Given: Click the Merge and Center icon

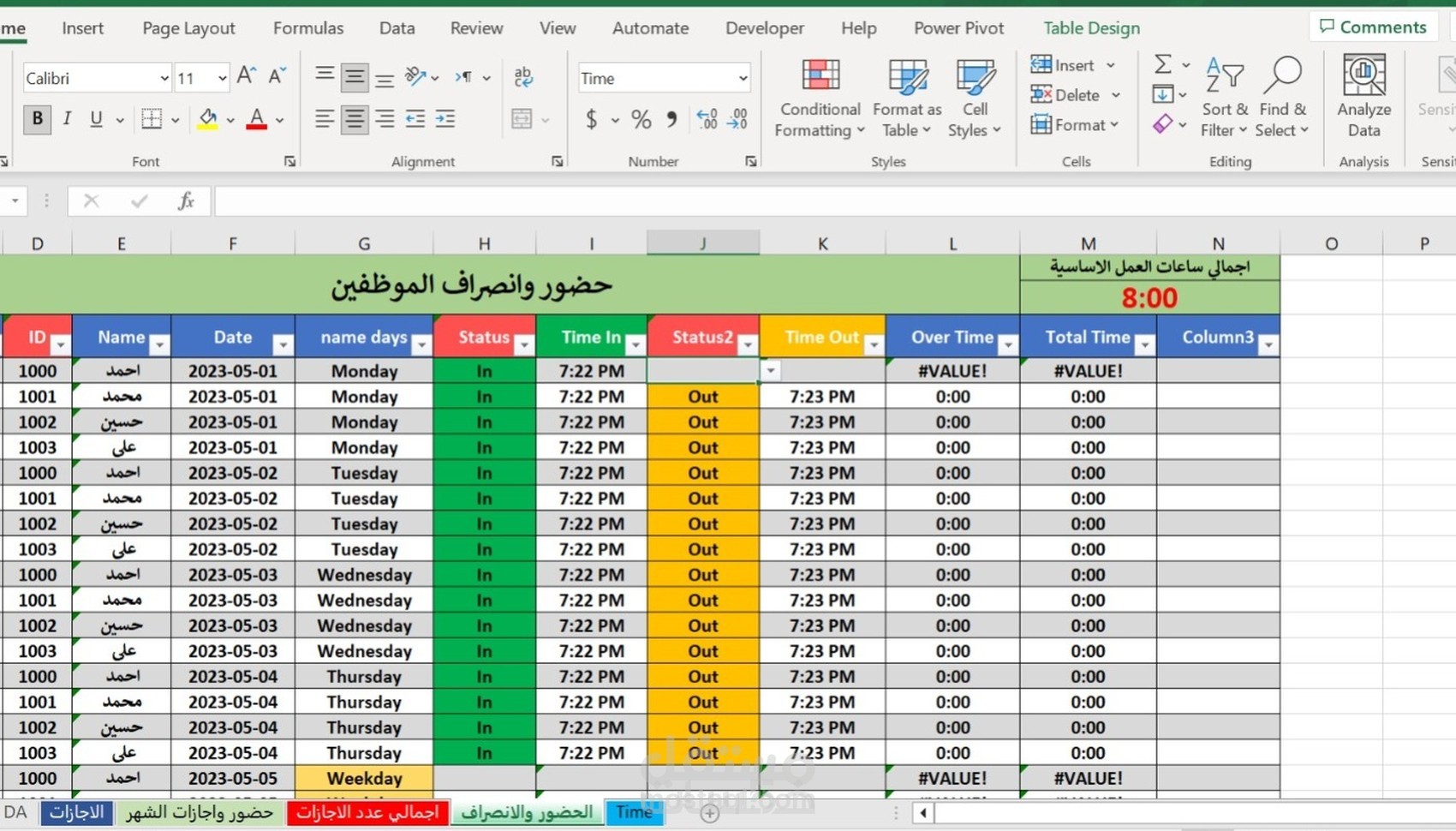Looking at the screenshot, I should pos(522,119).
